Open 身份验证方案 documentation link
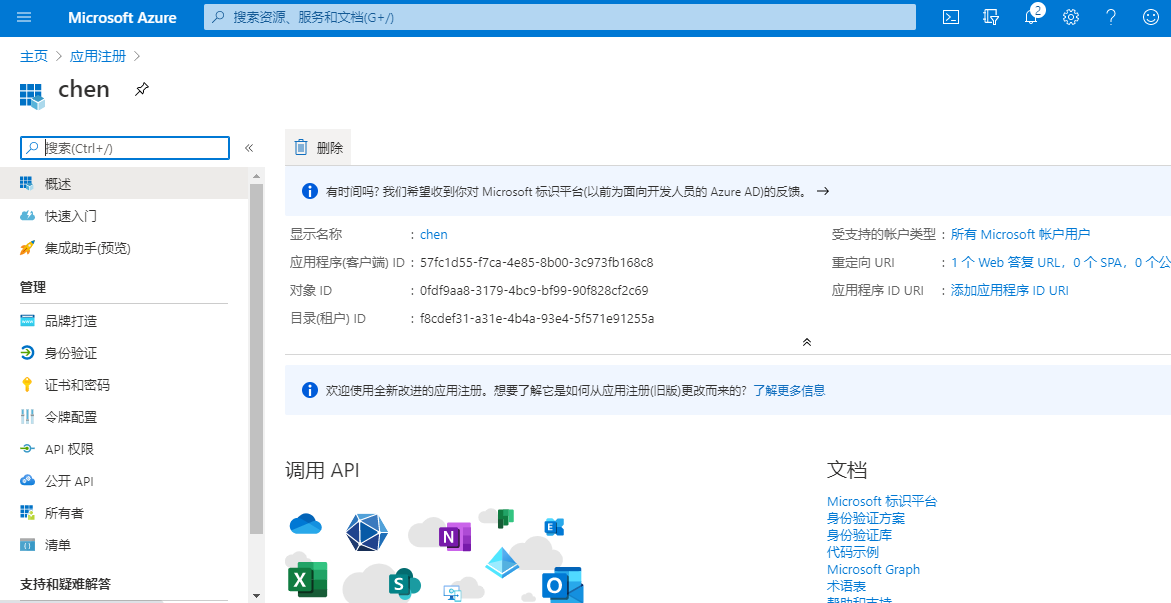1171x603 pixels. (x=866, y=519)
